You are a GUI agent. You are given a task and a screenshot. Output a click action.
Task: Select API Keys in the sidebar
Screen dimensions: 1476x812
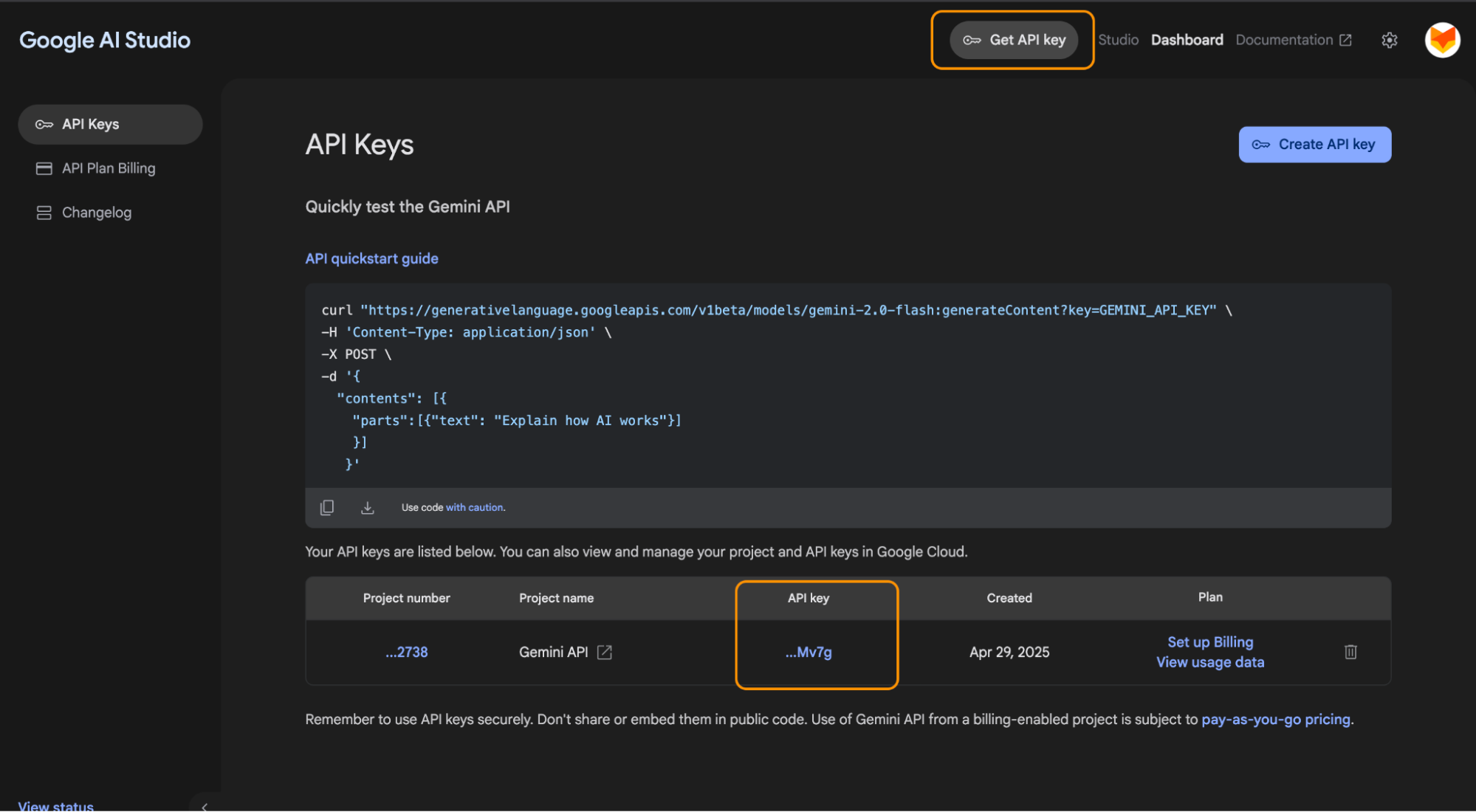tap(110, 124)
